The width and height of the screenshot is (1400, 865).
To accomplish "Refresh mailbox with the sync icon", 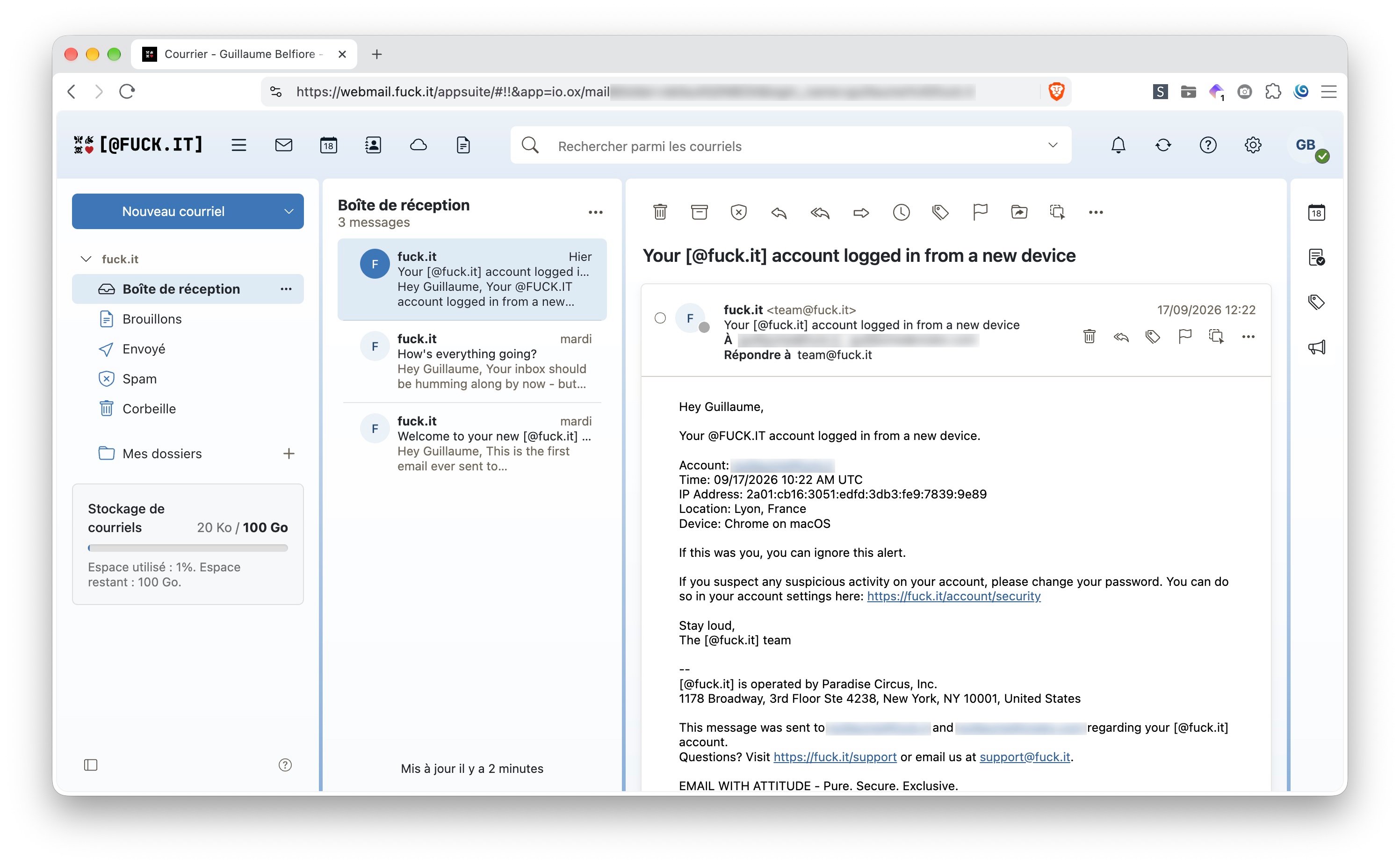I will [x=1163, y=145].
